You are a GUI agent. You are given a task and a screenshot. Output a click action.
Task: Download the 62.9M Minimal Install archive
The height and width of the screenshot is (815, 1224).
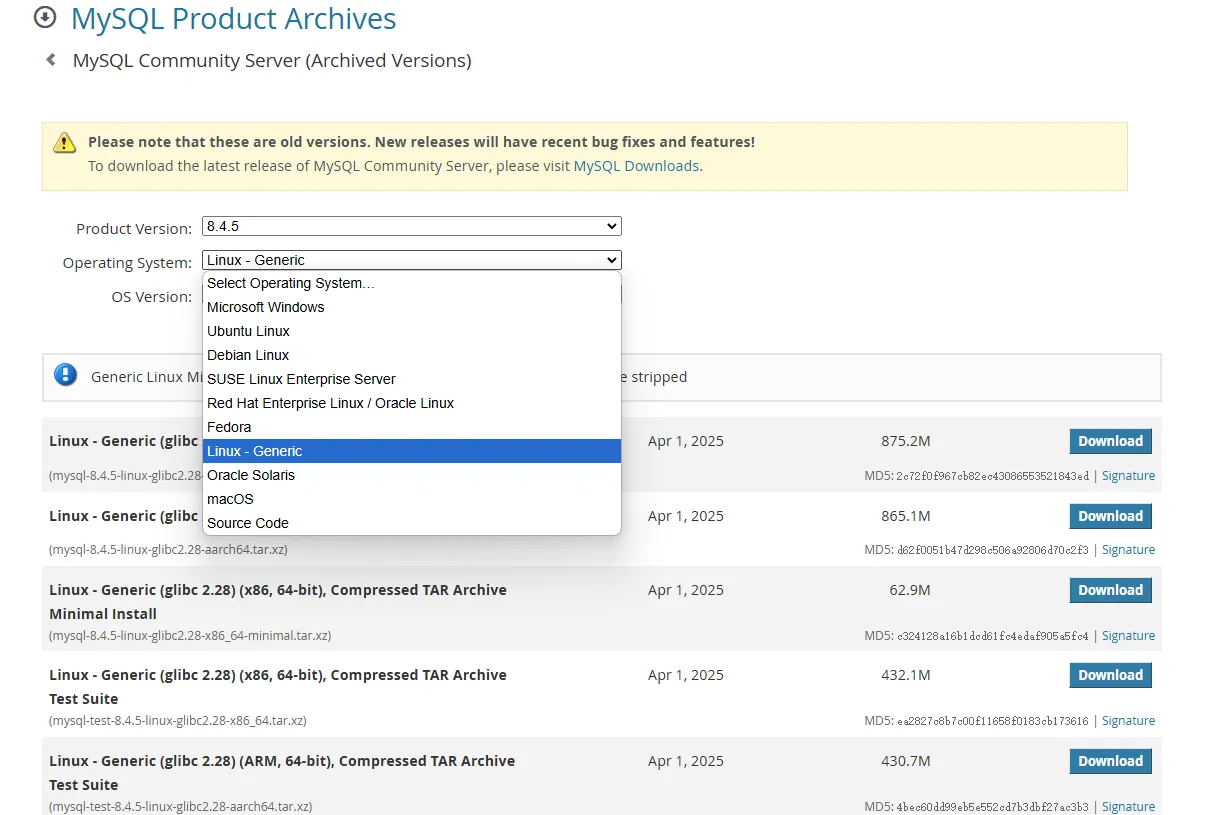coord(1110,590)
